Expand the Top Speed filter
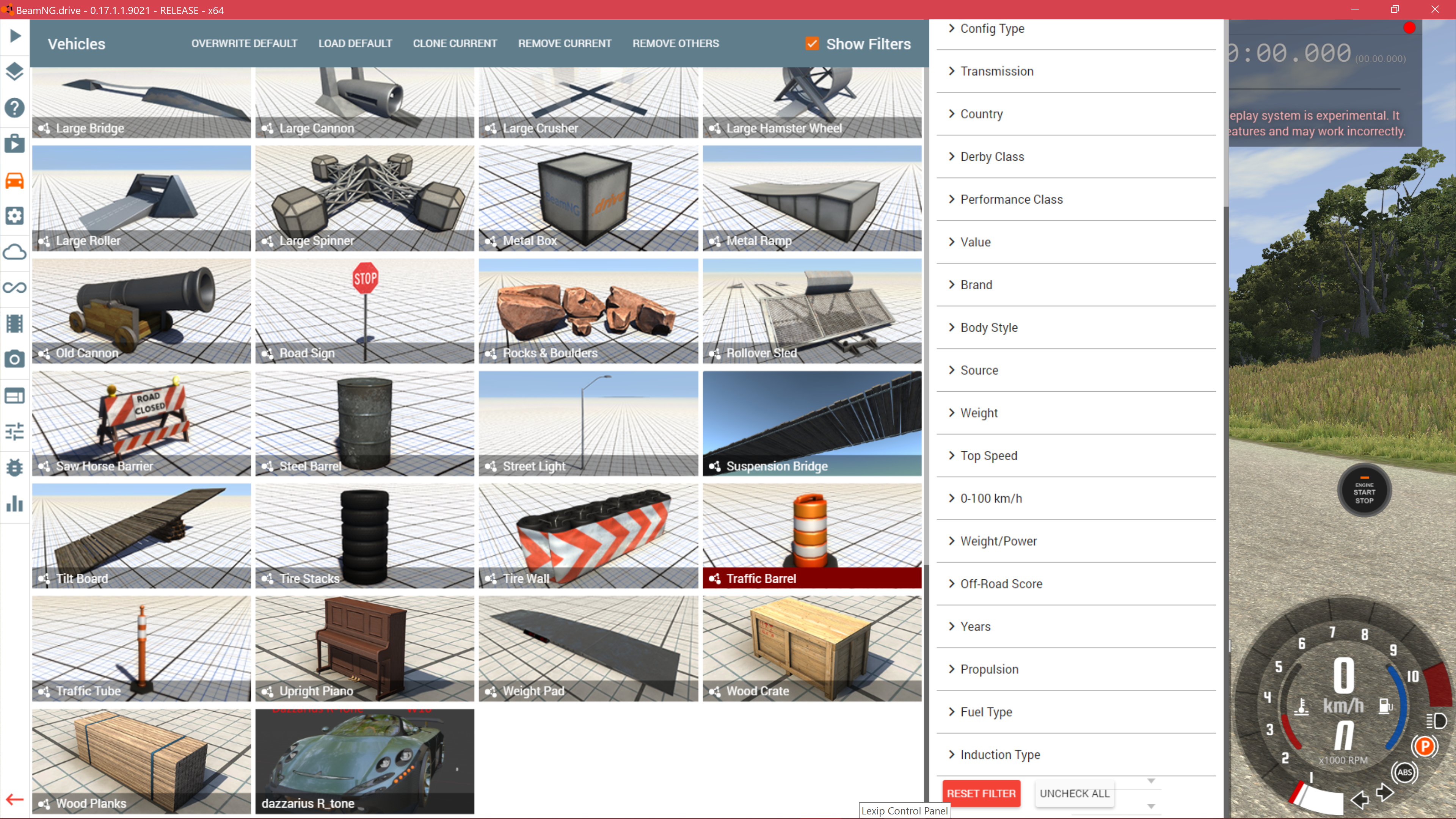The width and height of the screenshot is (1456, 819). click(x=1076, y=455)
